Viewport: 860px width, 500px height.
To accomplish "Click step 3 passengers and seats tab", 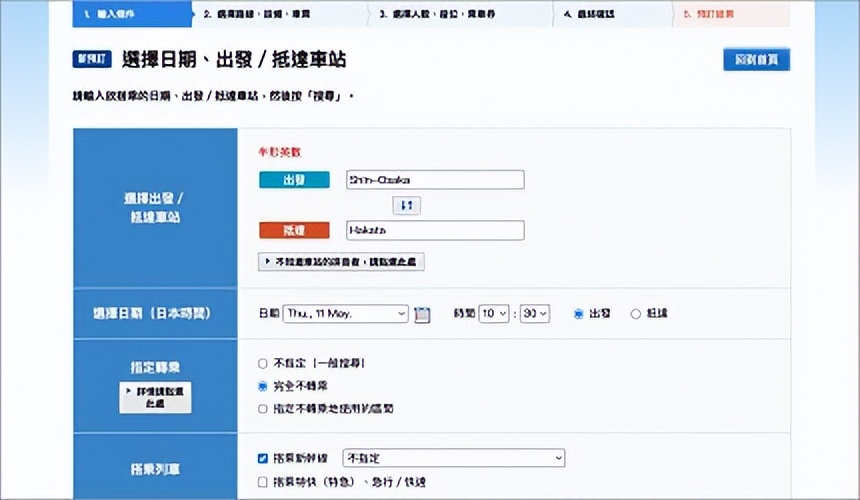I will 461,14.
